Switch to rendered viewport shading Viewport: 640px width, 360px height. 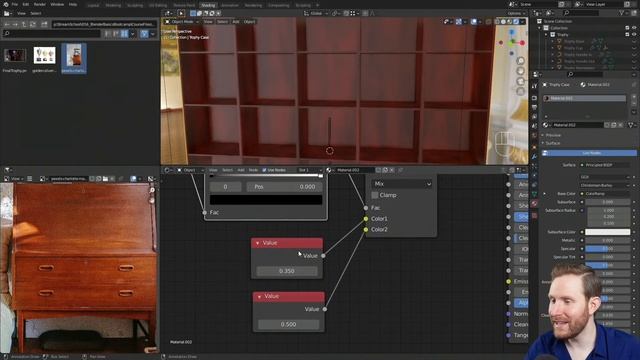(x=516, y=22)
